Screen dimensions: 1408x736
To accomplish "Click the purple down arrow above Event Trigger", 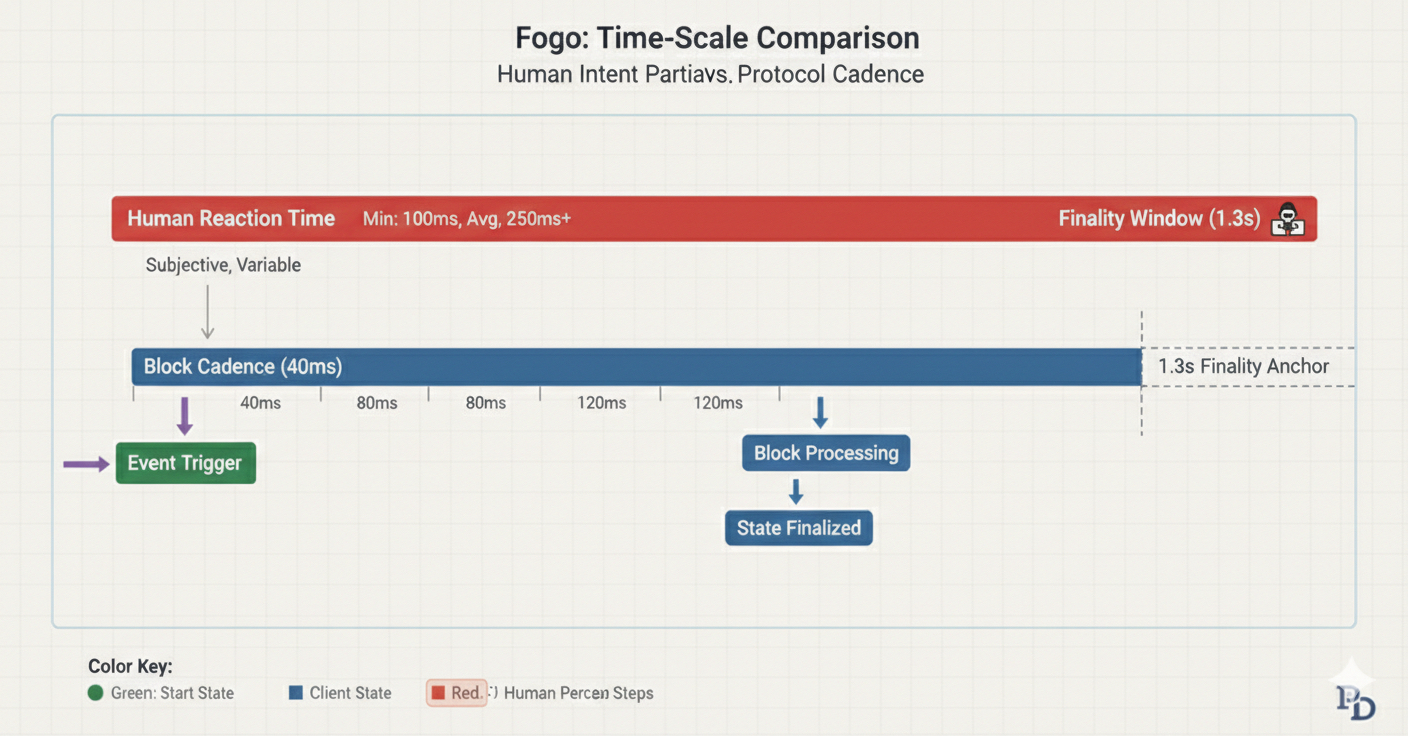I will 184,416.
